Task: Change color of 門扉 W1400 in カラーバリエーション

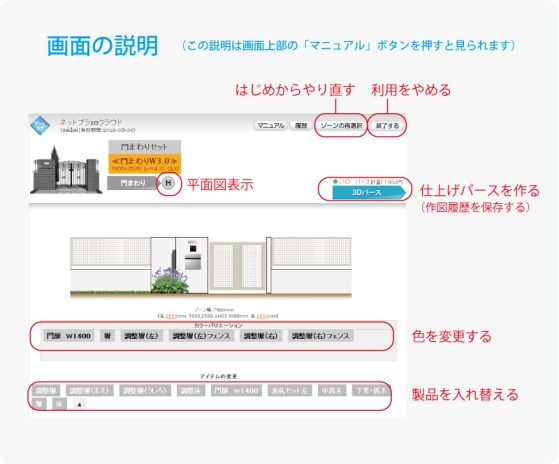Action: click(68, 336)
